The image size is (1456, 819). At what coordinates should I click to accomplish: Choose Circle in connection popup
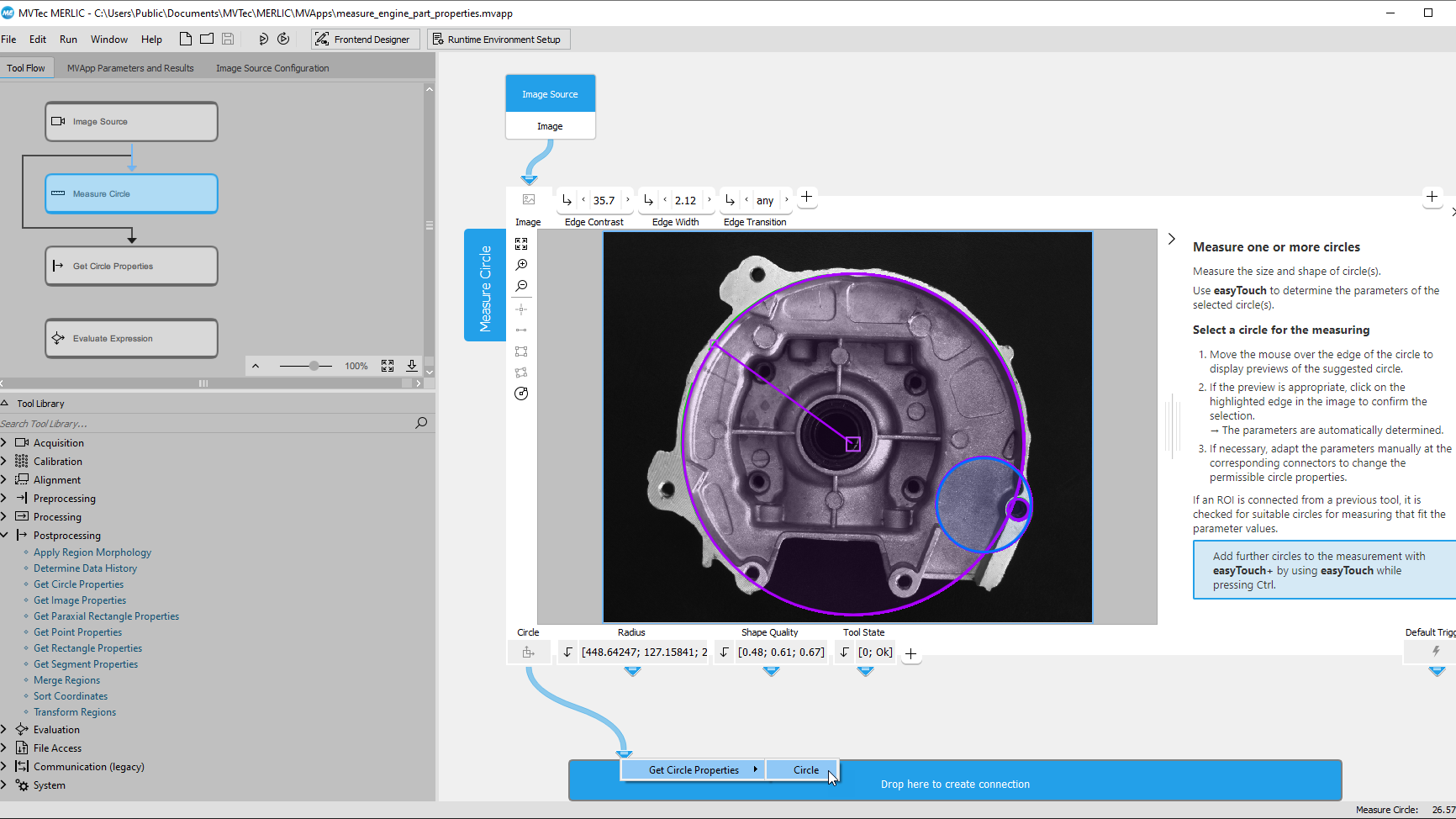(x=802, y=769)
